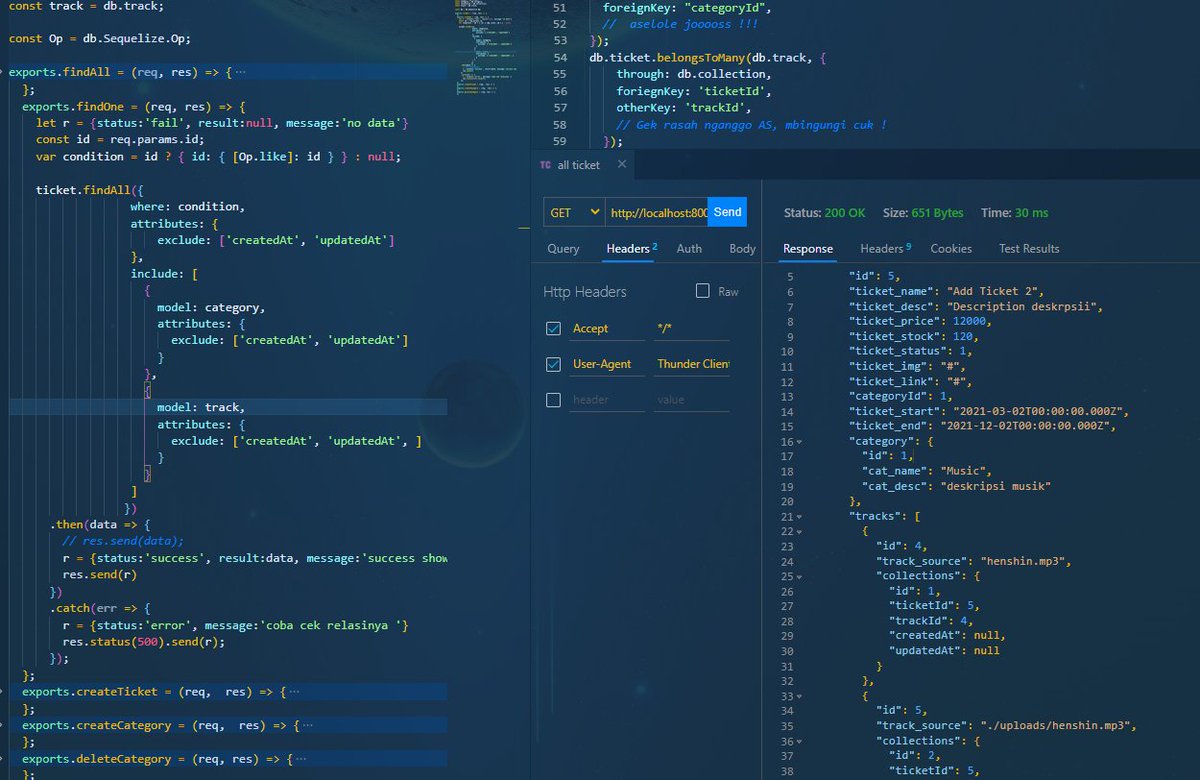The height and width of the screenshot is (780, 1200).
Task: Uncheck the User-Agent header checkbox
Action: [553, 364]
